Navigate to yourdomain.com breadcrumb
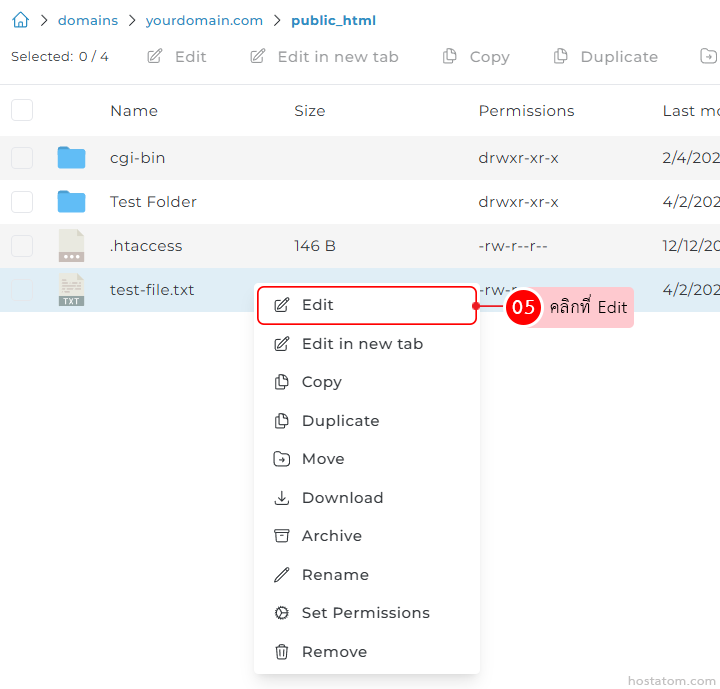The width and height of the screenshot is (720, 689). 204,20
